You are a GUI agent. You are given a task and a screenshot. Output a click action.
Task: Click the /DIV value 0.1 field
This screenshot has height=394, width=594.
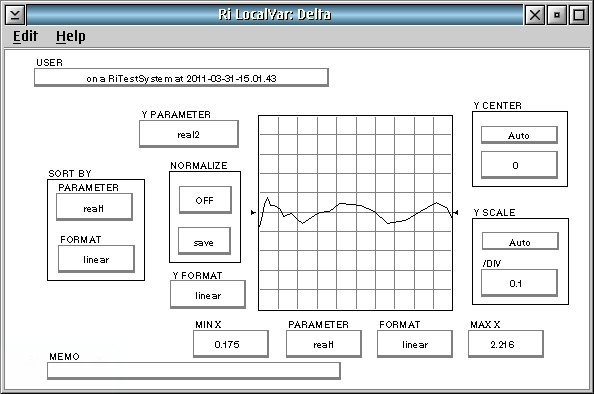[519, 283]
